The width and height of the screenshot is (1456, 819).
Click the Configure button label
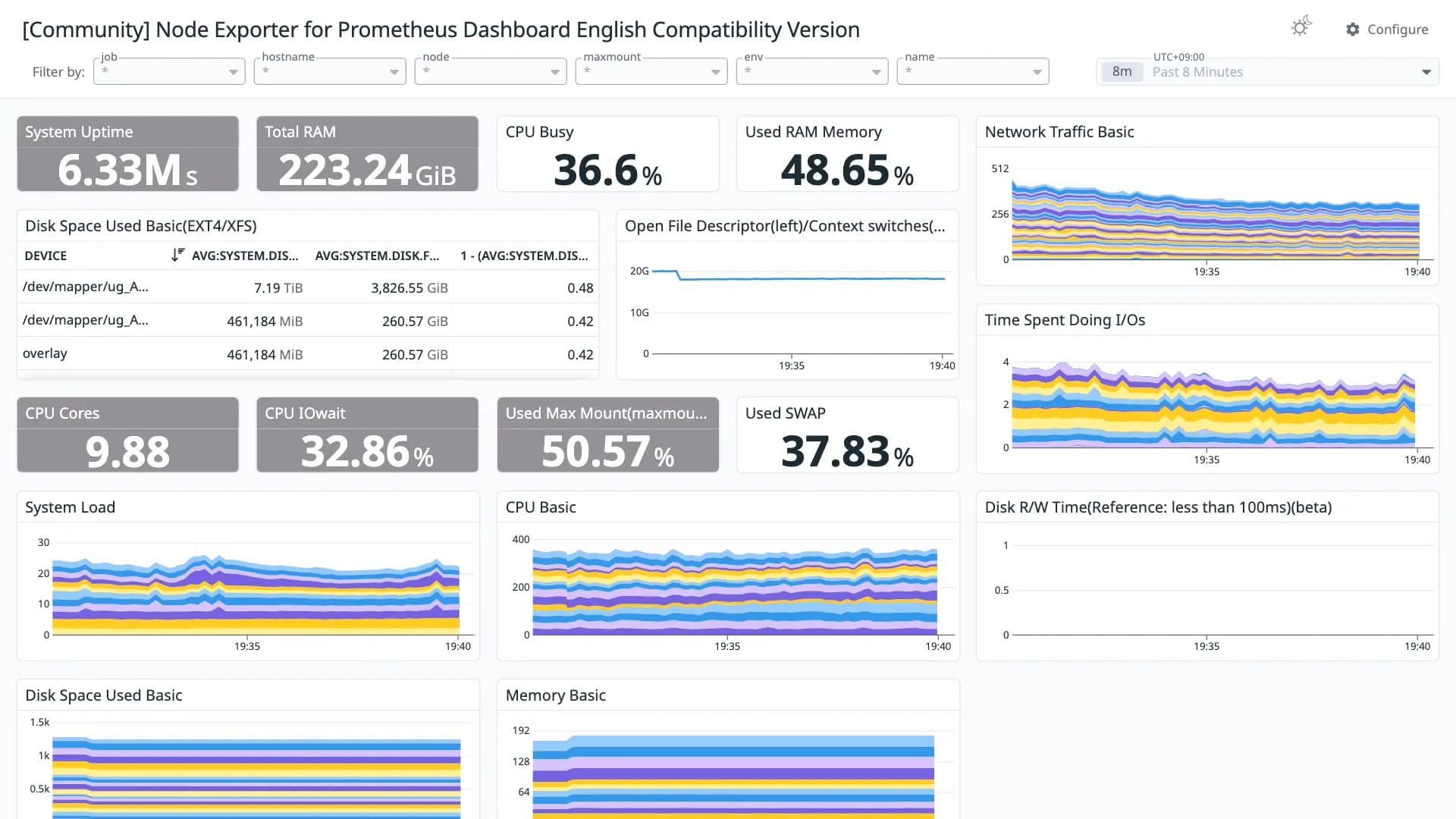(x=1398, y=29)
